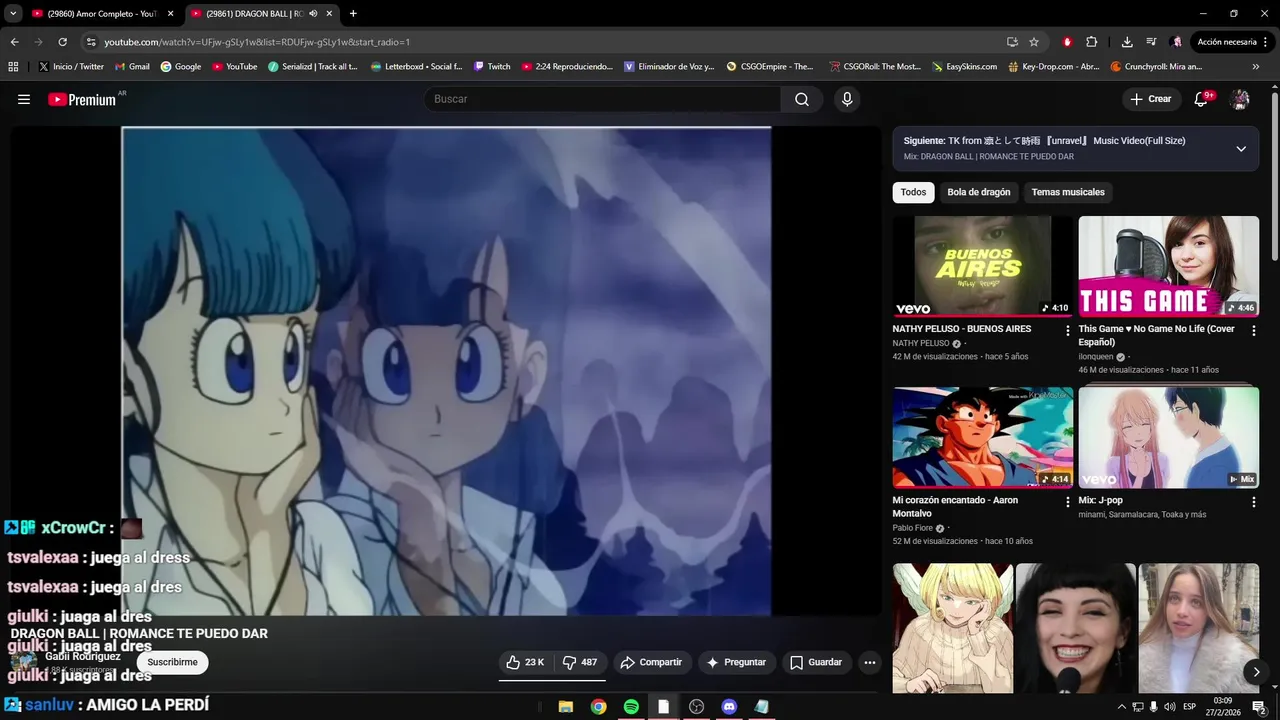Image resolution: width=1280 pixels, height=720 pixels.
Task: Open the taskbar volume control
Action: click(1169, 707)
